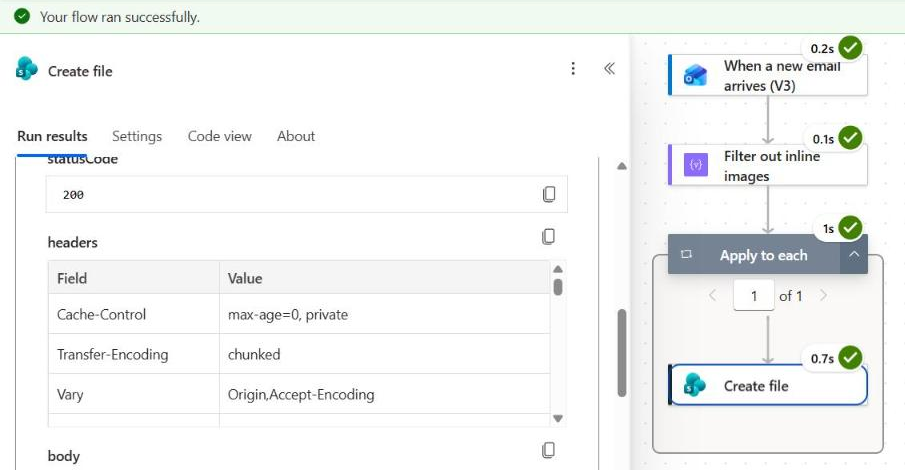Copy the headers section contents

pos(549,236)
